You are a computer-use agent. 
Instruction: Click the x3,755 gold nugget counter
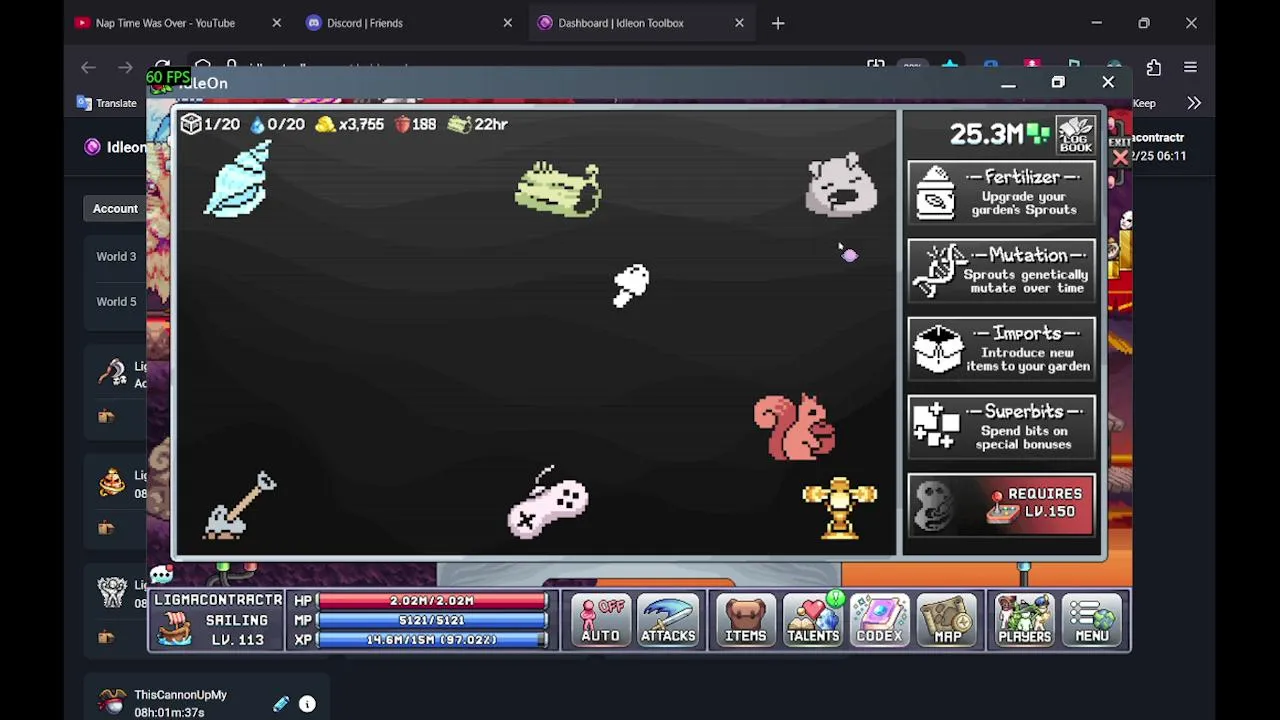pos(350,124)
